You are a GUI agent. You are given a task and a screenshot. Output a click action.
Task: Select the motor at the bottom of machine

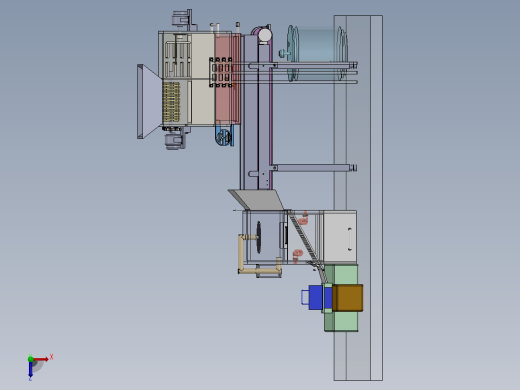click(175, 140)
